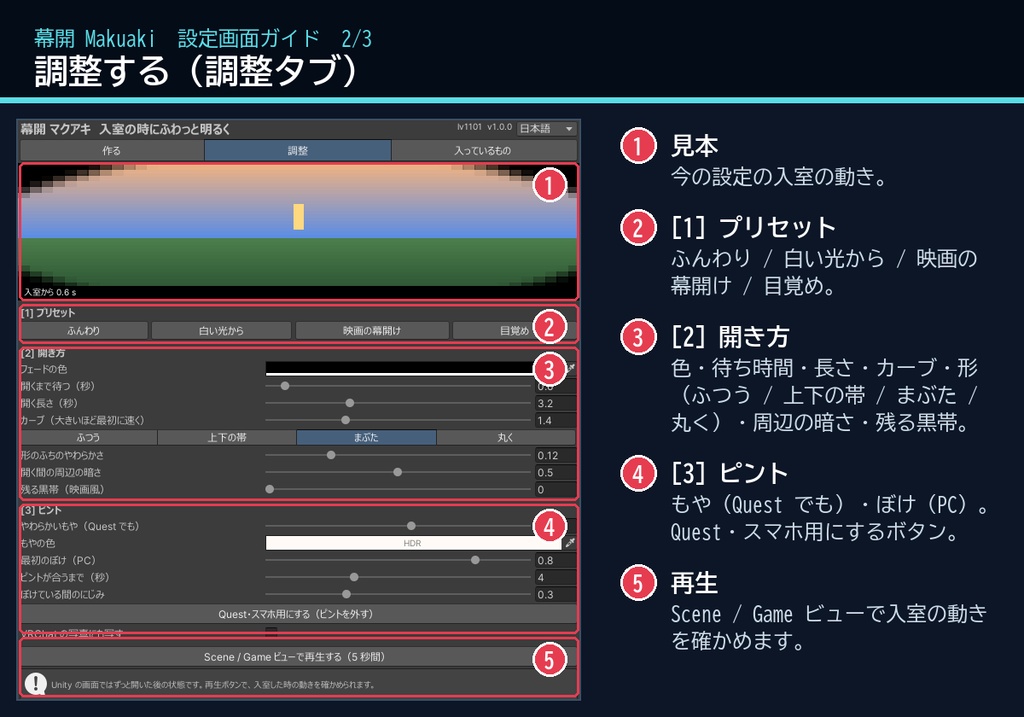This screenshot has height=717, width=1024.
Task: Click the 最初のぼけ value field 0.8
Action: 555,560
